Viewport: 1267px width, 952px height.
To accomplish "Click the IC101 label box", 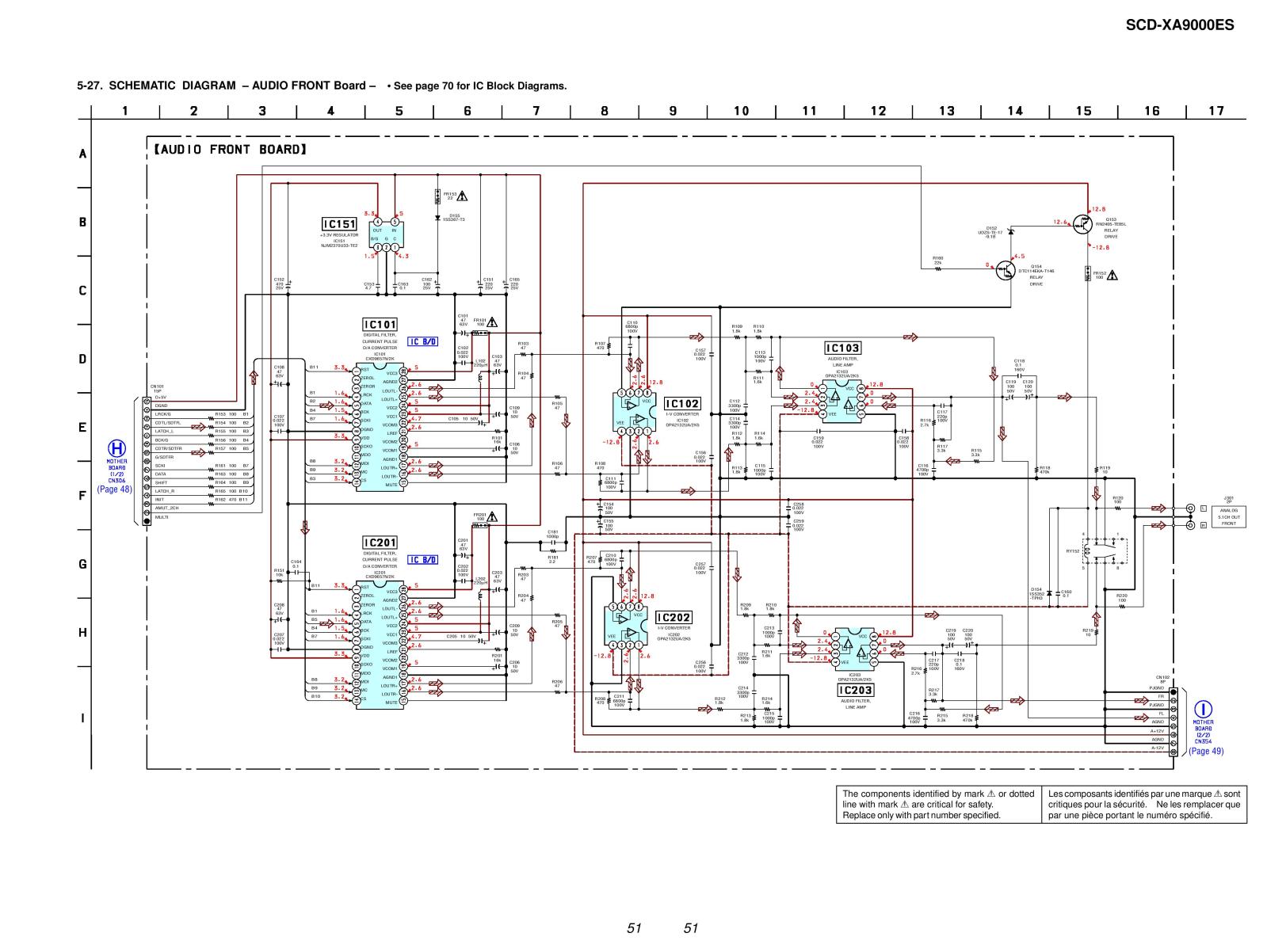I will pyautogui.click(x=380, y=324).
